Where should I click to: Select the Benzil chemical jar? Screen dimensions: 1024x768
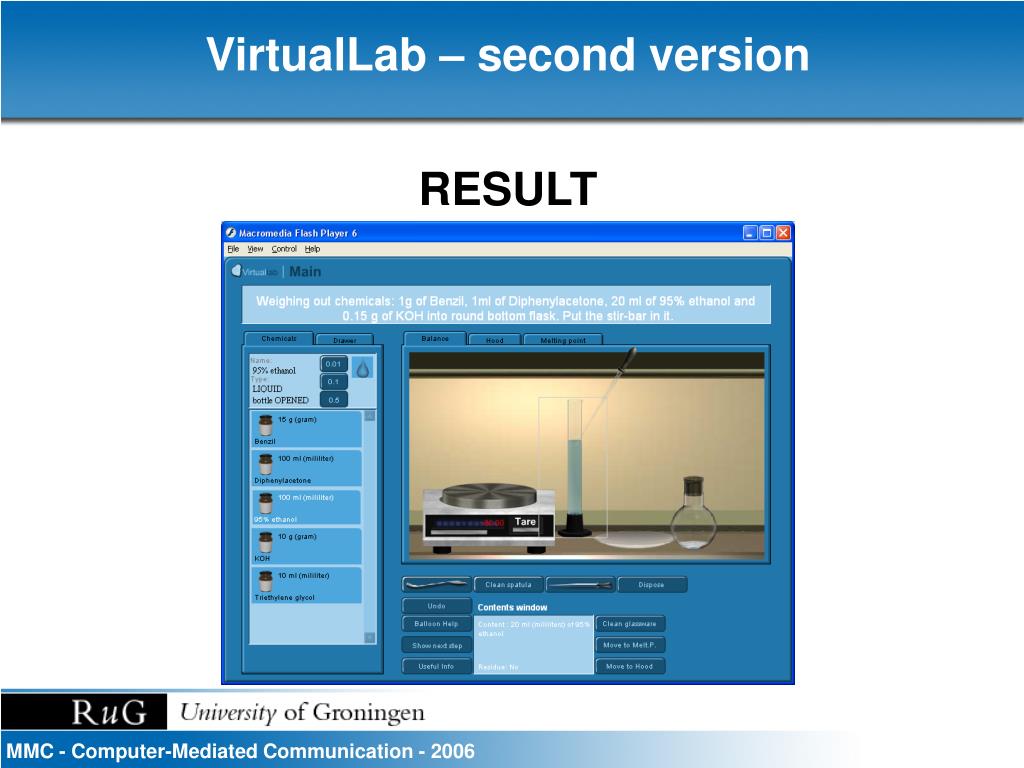coord(306,429)
